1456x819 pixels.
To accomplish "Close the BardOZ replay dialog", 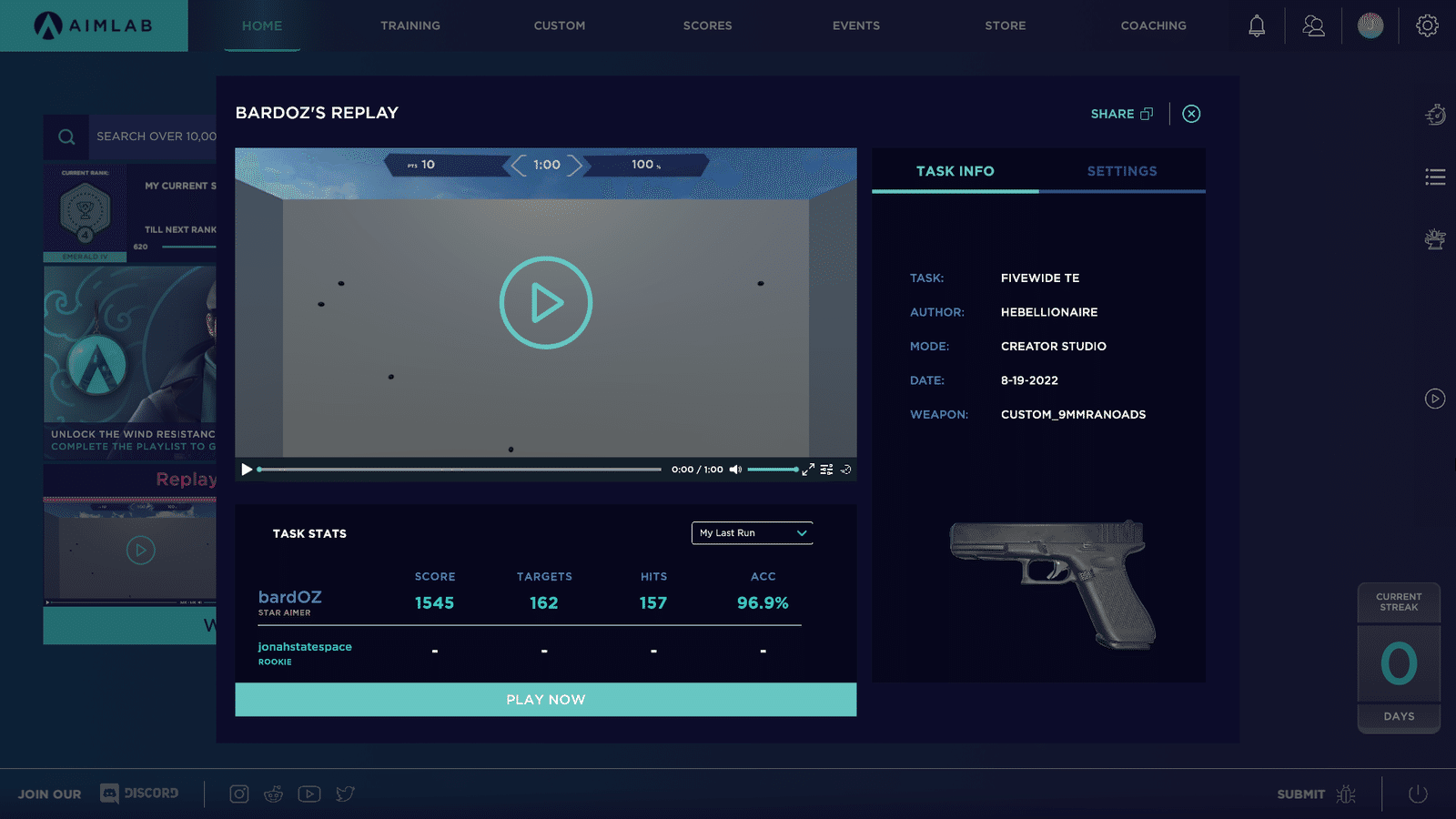I will point(1191,114).
